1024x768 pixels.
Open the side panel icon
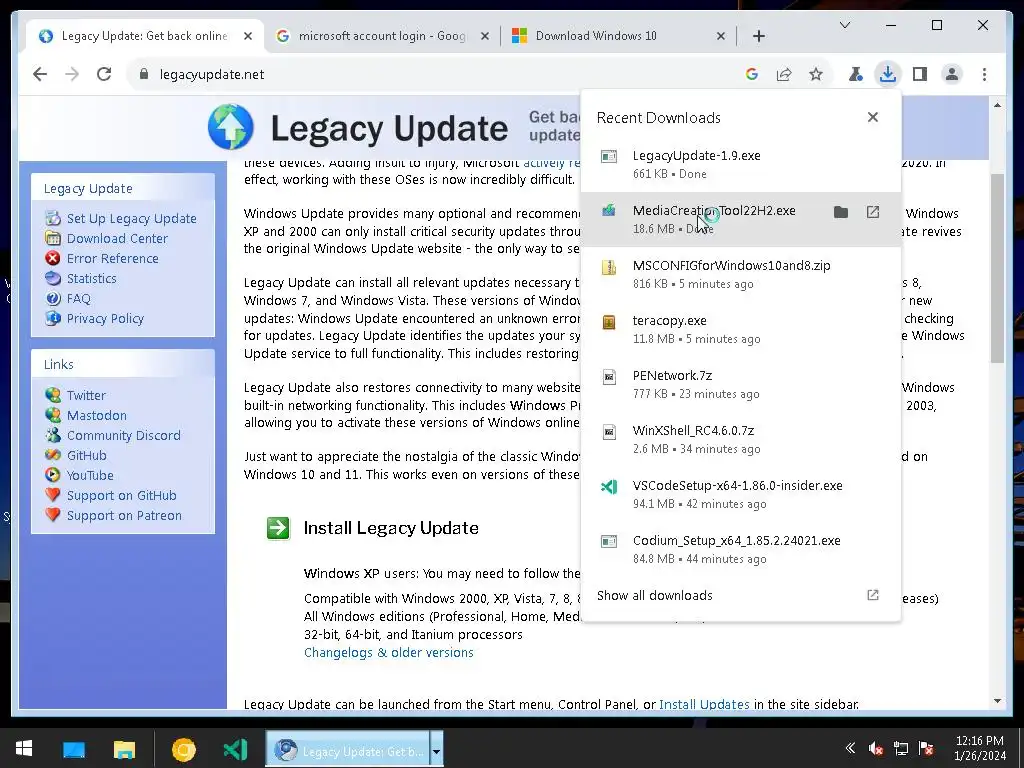920,74
